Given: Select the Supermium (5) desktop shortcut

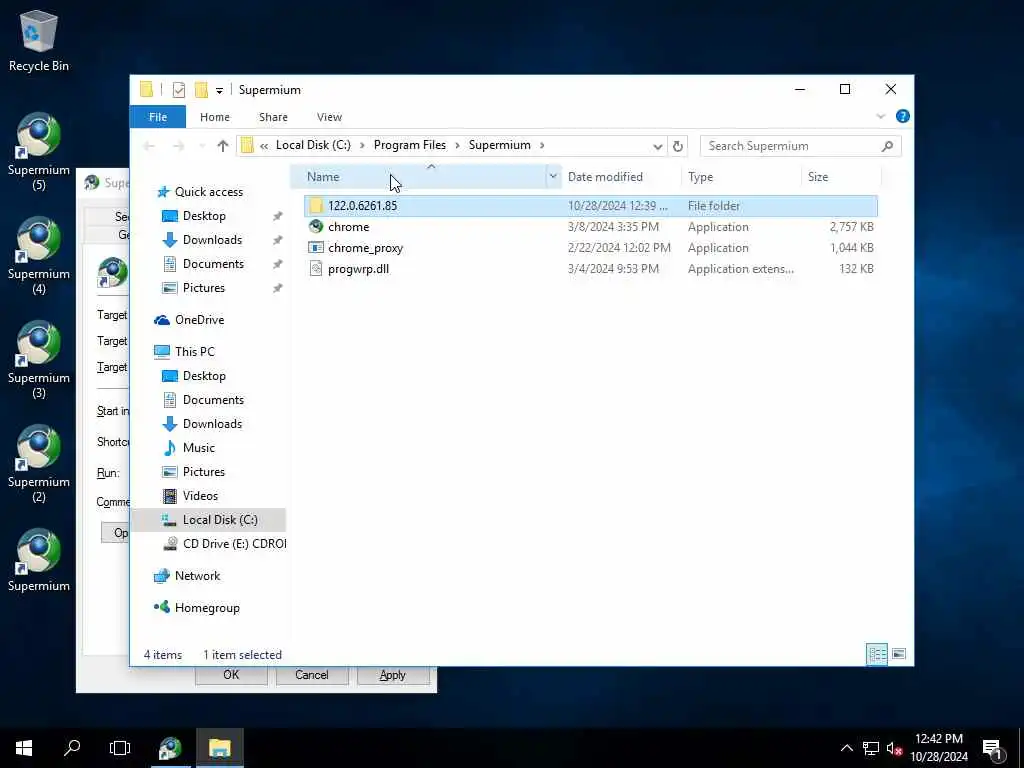Looking at the screenshot, I should pos(39,152).
